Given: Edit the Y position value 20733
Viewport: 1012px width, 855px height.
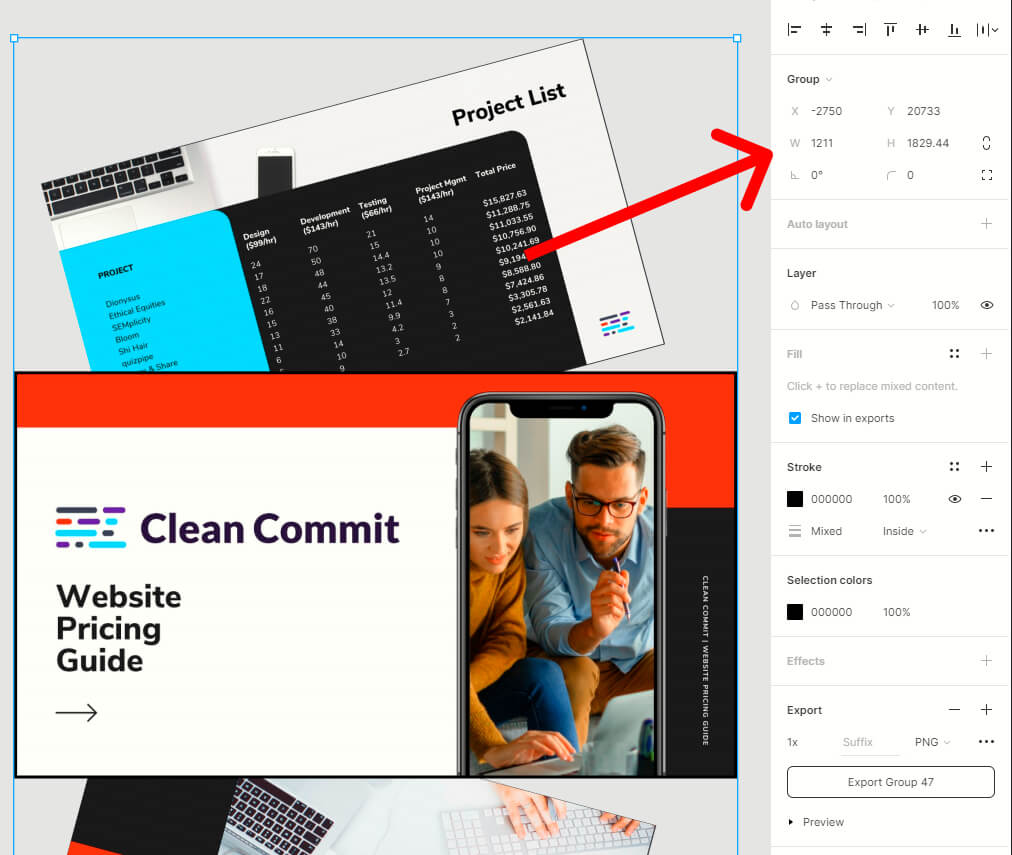Looking at the screenshot, I should (924, 111).
